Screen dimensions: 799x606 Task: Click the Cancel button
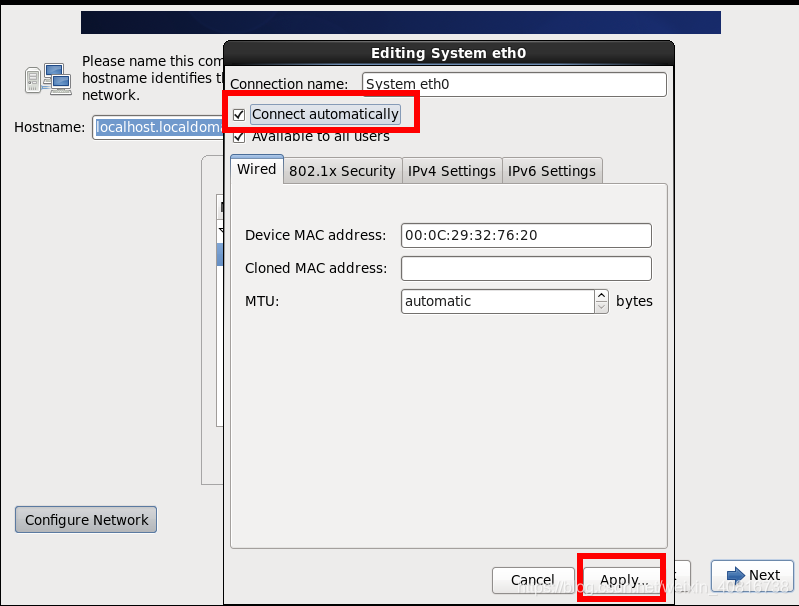(x=532, y=580)
